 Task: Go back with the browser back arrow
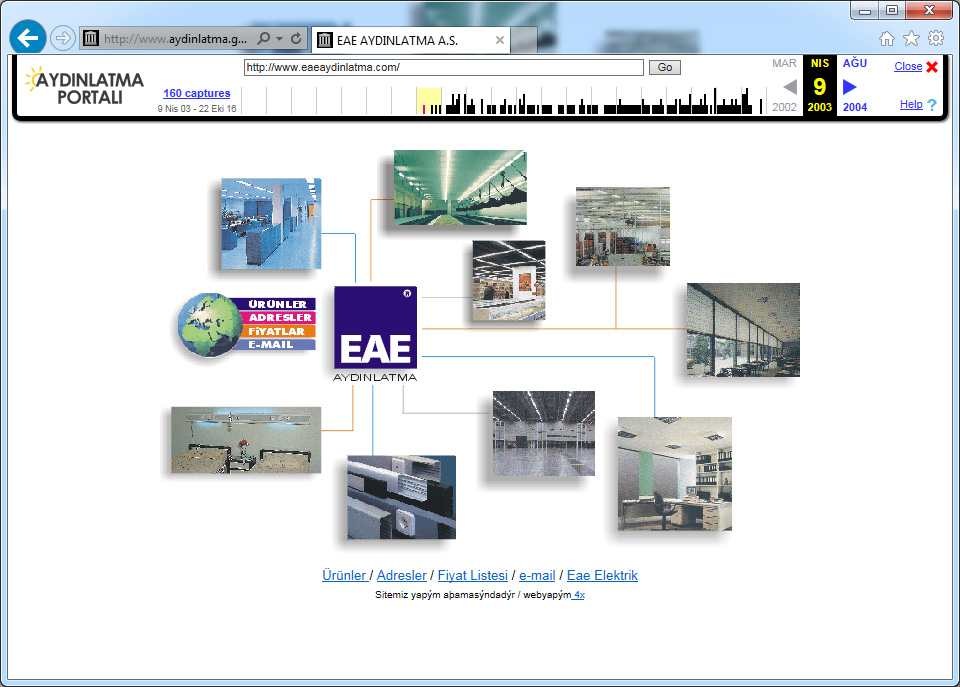[x=28, y=38]
